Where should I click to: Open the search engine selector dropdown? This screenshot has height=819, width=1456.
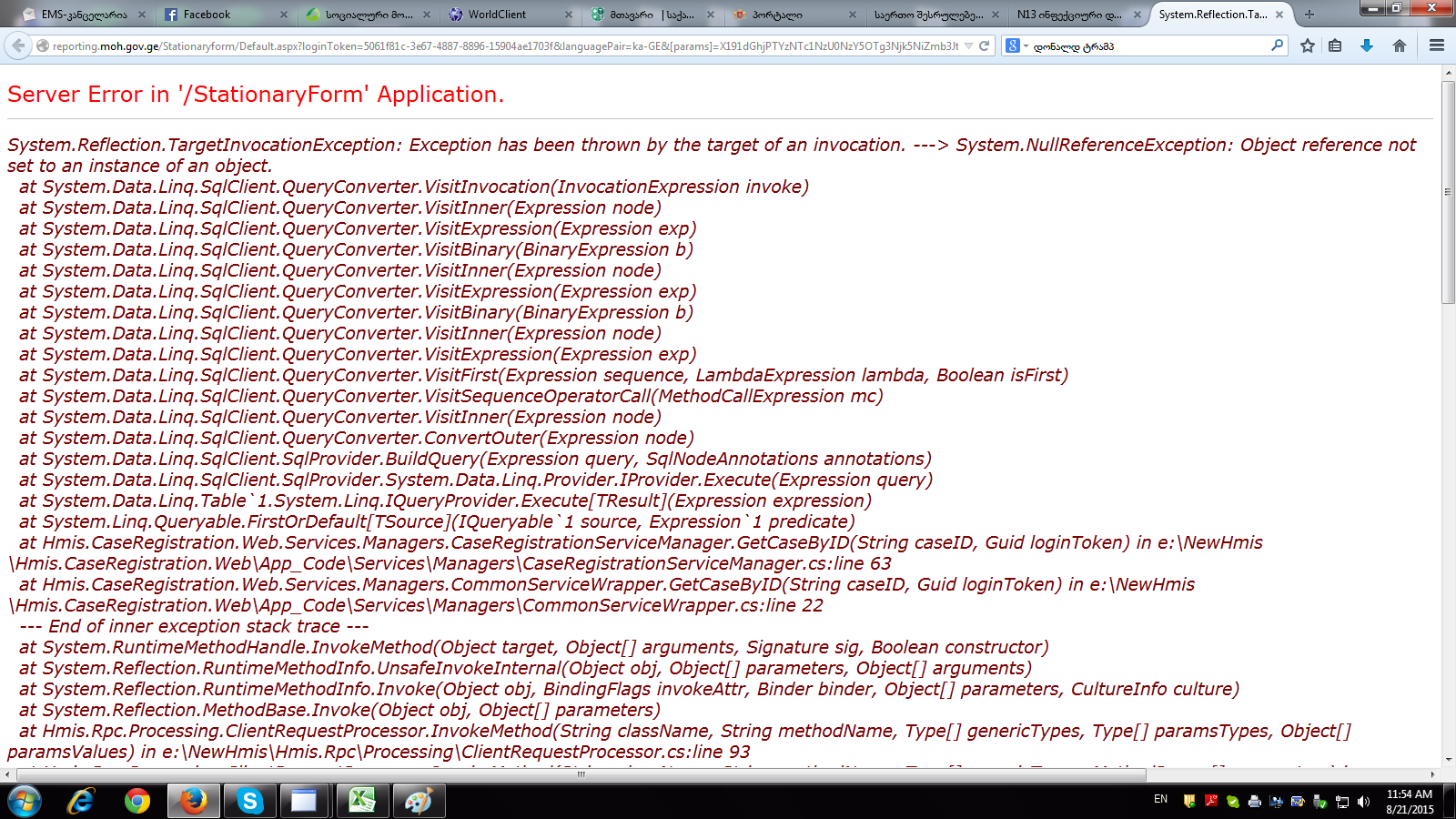click(1016, 45)
